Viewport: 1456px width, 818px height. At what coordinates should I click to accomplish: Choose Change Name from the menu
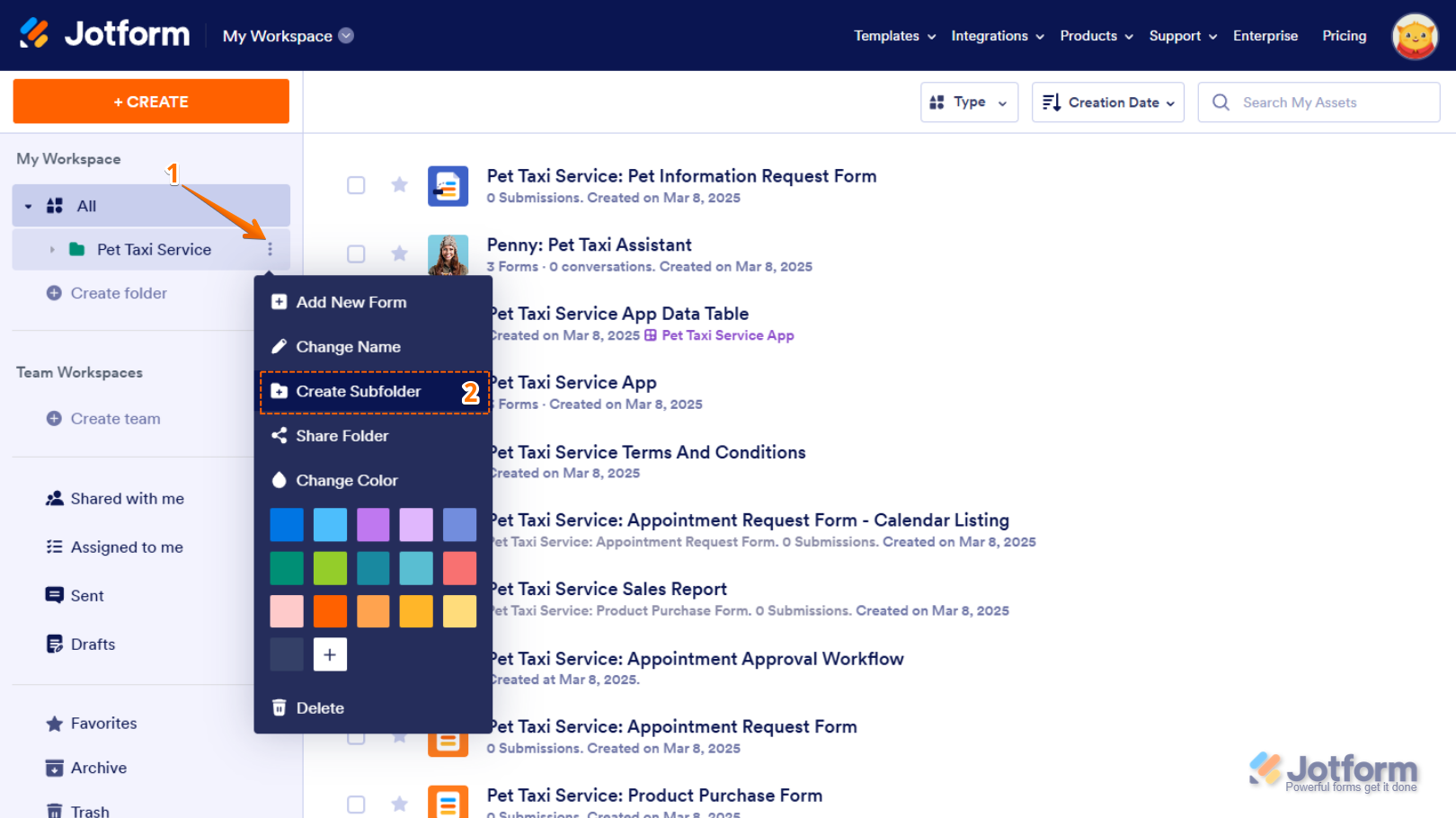pyautogui.click(x=373, y=347)
